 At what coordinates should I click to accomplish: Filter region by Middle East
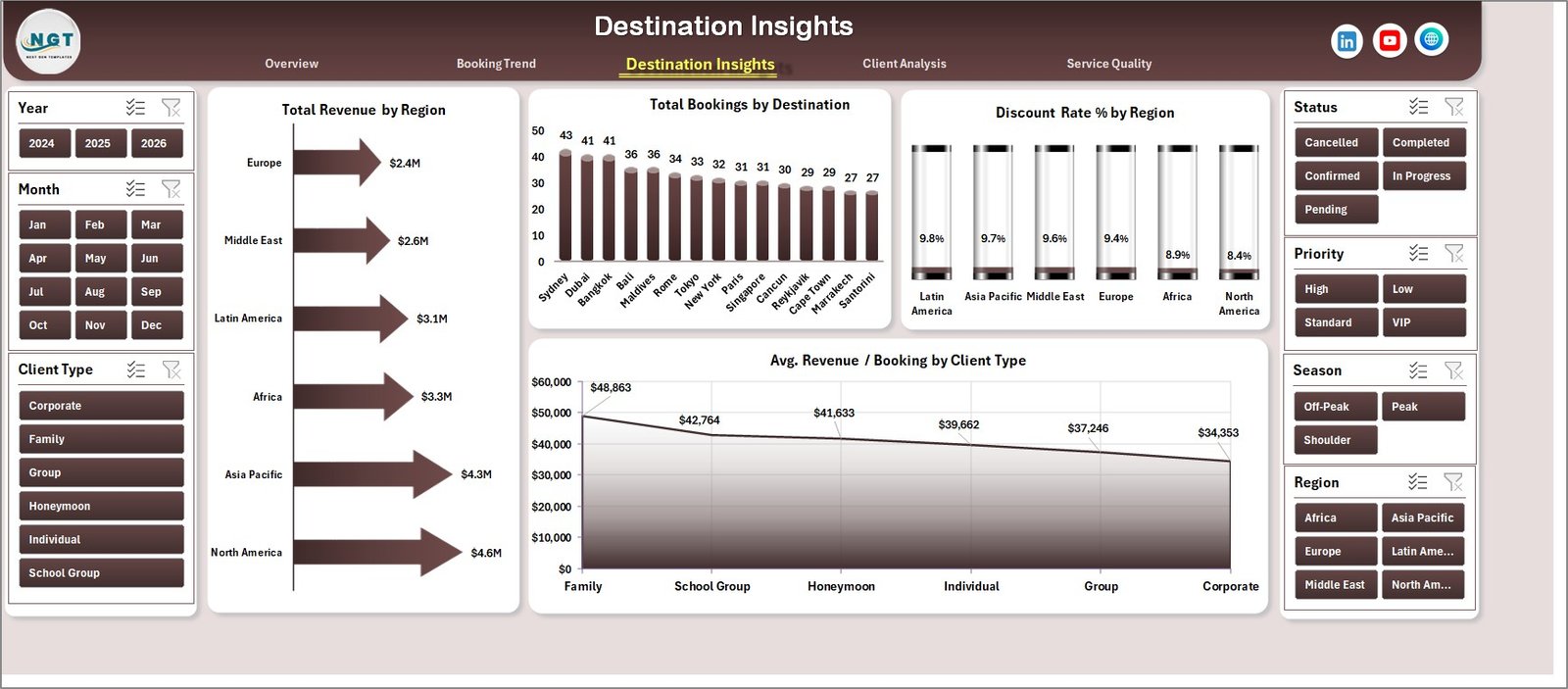point(1336,584)
